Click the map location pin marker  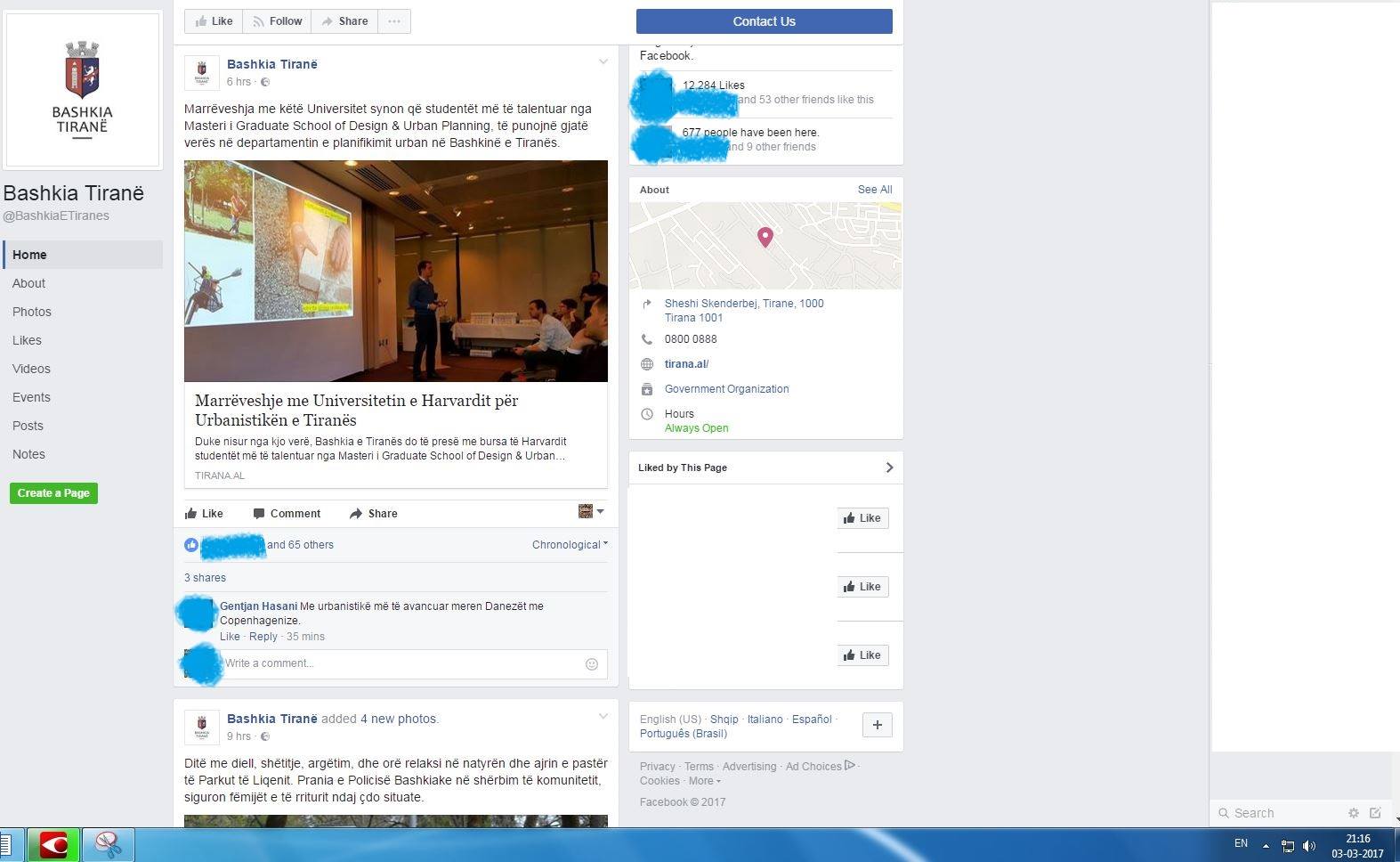coord(765,236)
